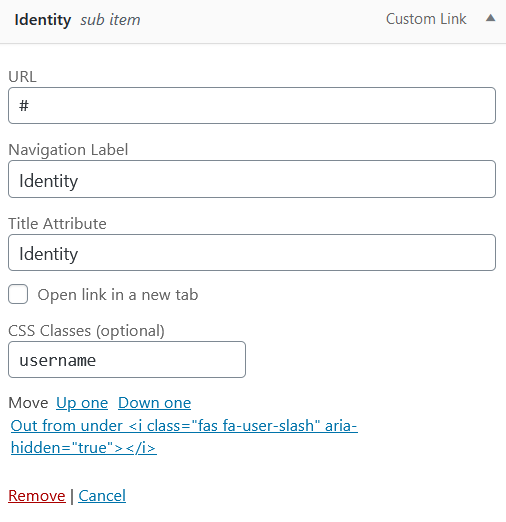Screen dimensions: 506x522
Task: Click the 'Open link in a new tab' label text
Action: point(118,295)
